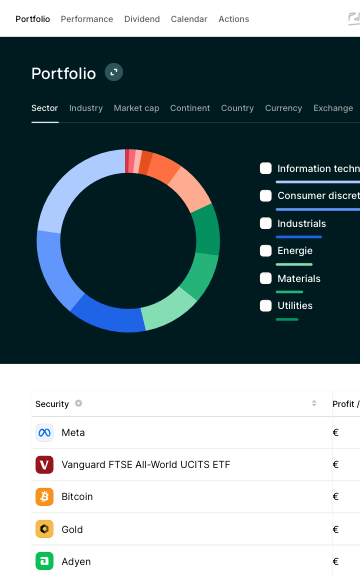Click the Gold logo icon

(44, 529)
